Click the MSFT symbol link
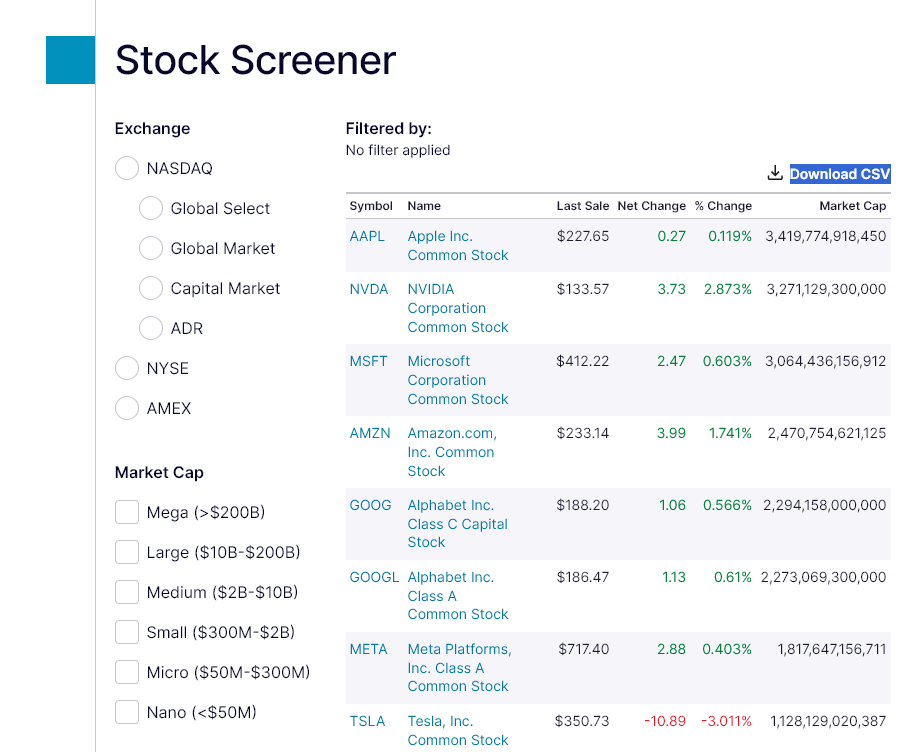Image resolution: width=916 pixels, height=752 pixels. [x=368, y=361]
